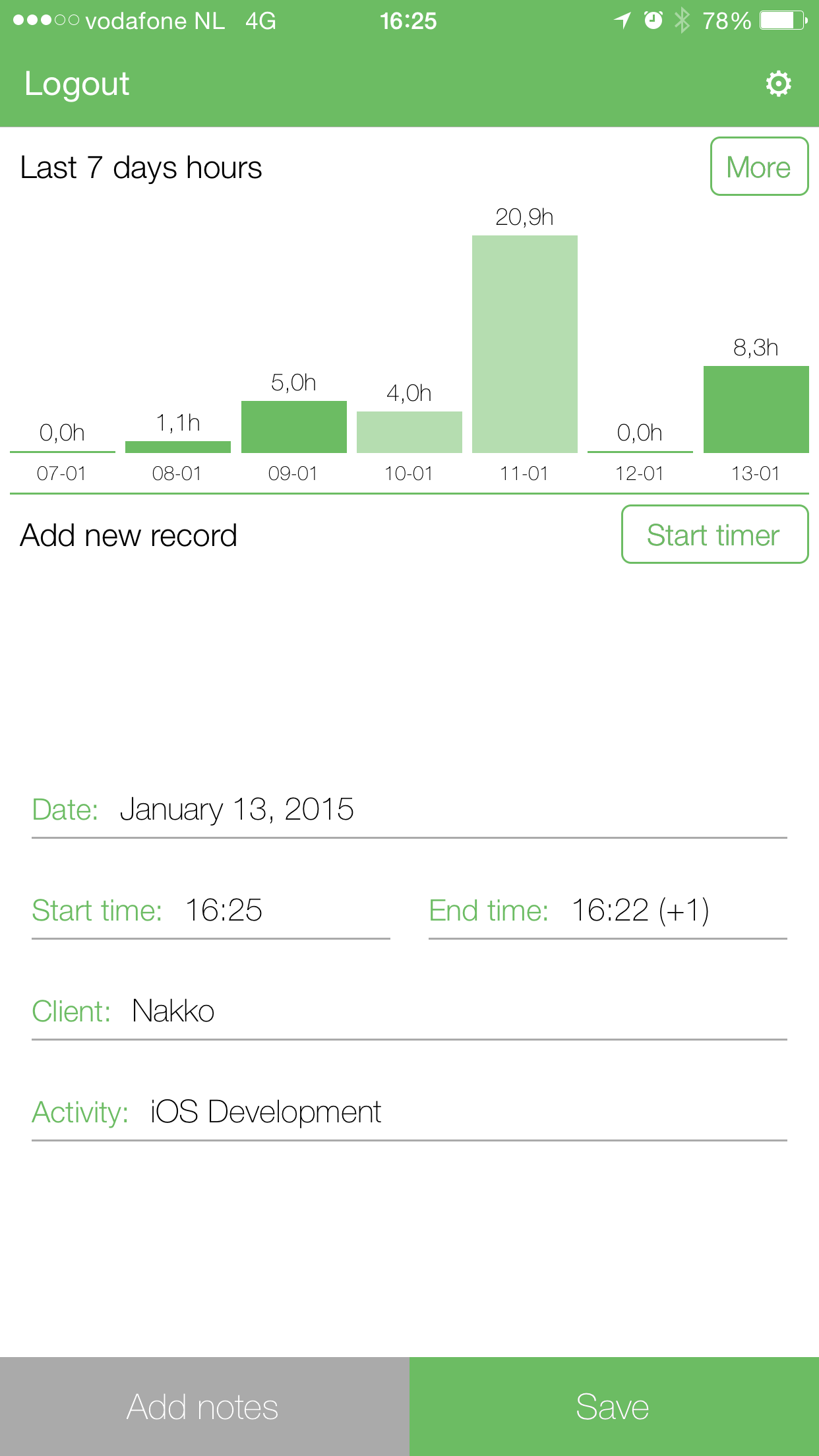Tap the battery indicator icon
The image size is (819, 1456).
tap(783, 20)
